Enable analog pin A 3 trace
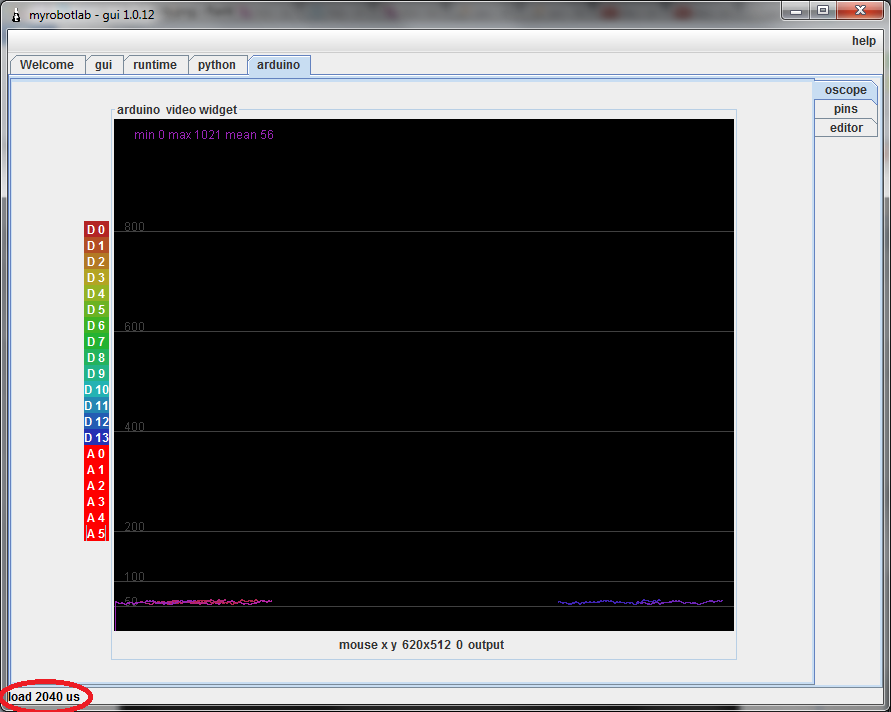 pyautogui.click(x=96, y=502)
